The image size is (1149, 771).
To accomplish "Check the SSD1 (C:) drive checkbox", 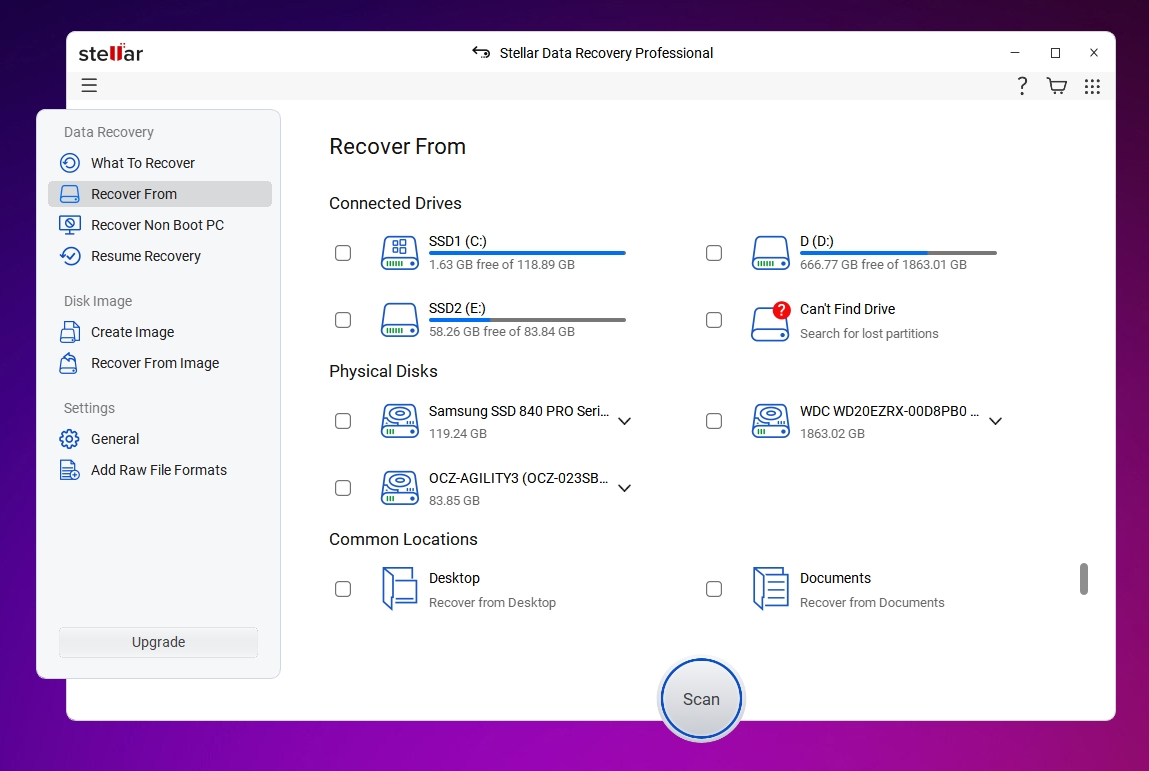I will tap(343, 253).
